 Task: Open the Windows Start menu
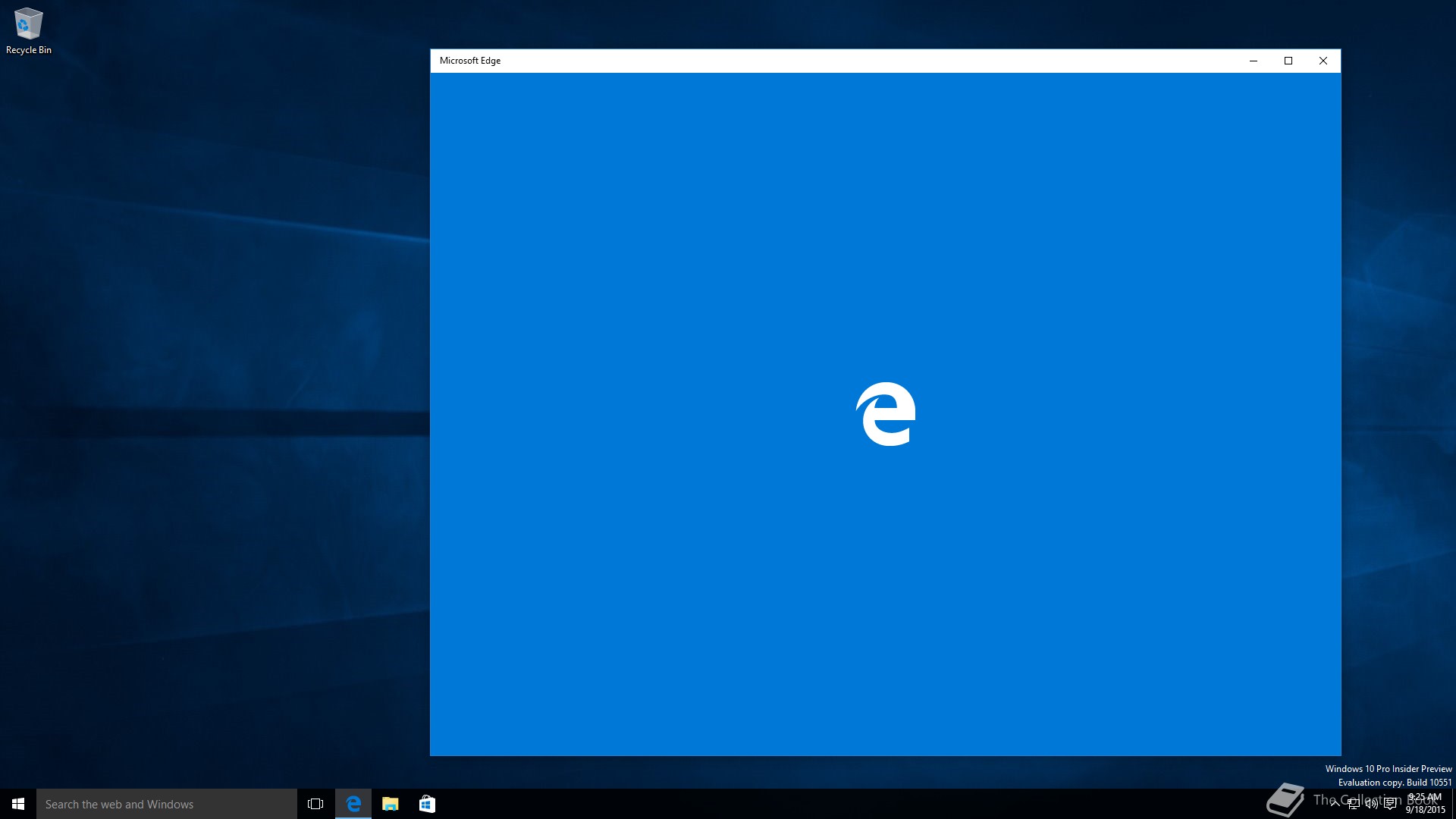18,804
